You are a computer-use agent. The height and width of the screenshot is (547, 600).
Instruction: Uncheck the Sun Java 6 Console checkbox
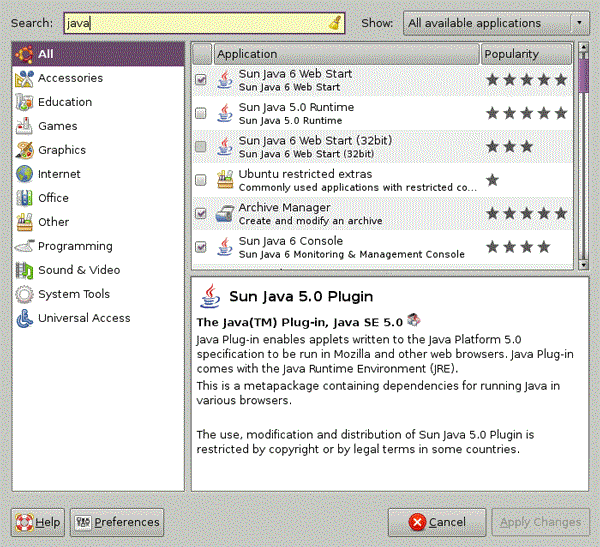[201, 247]
